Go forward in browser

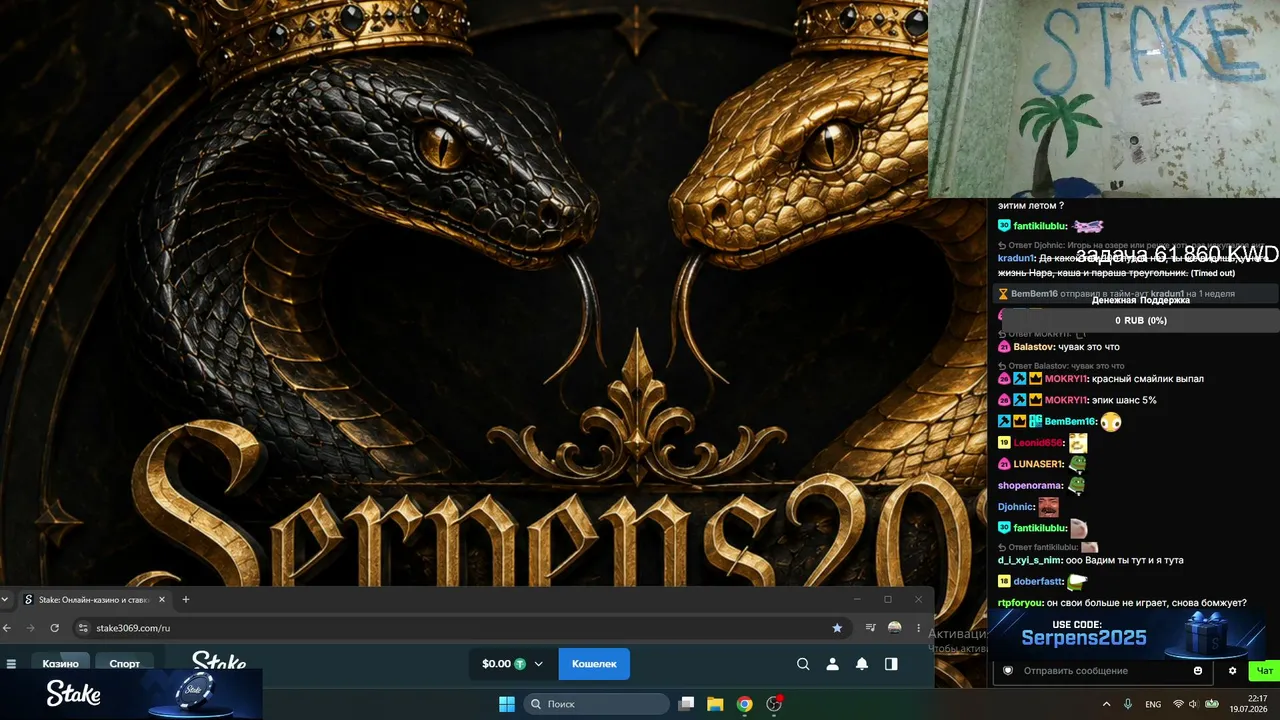pyautogui.click(x=30, y=628)
